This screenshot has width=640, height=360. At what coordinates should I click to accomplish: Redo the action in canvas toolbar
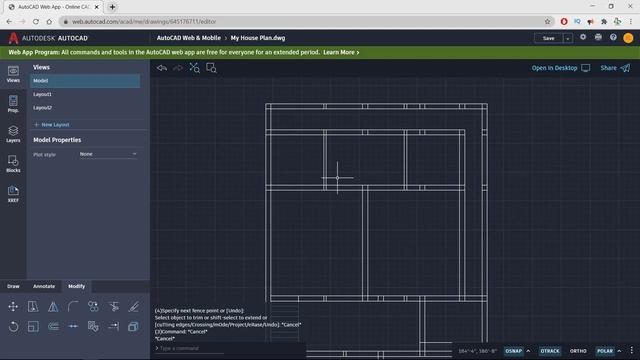pos(178,68)
